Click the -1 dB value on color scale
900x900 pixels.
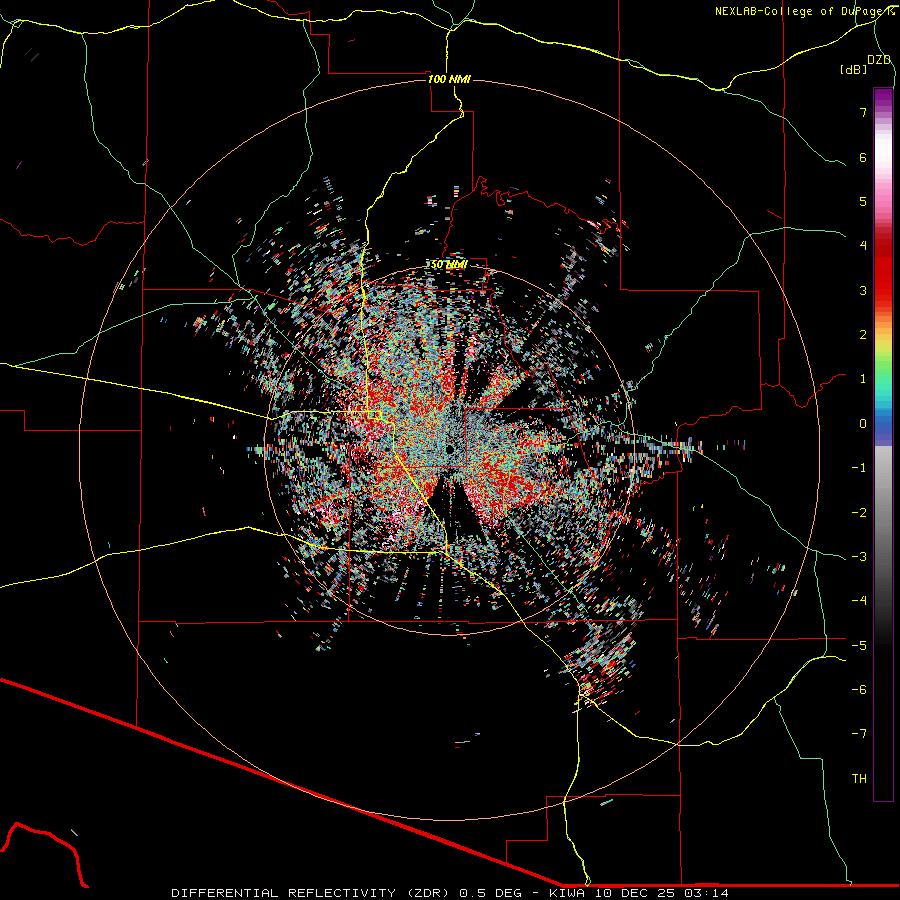point(859,468)
